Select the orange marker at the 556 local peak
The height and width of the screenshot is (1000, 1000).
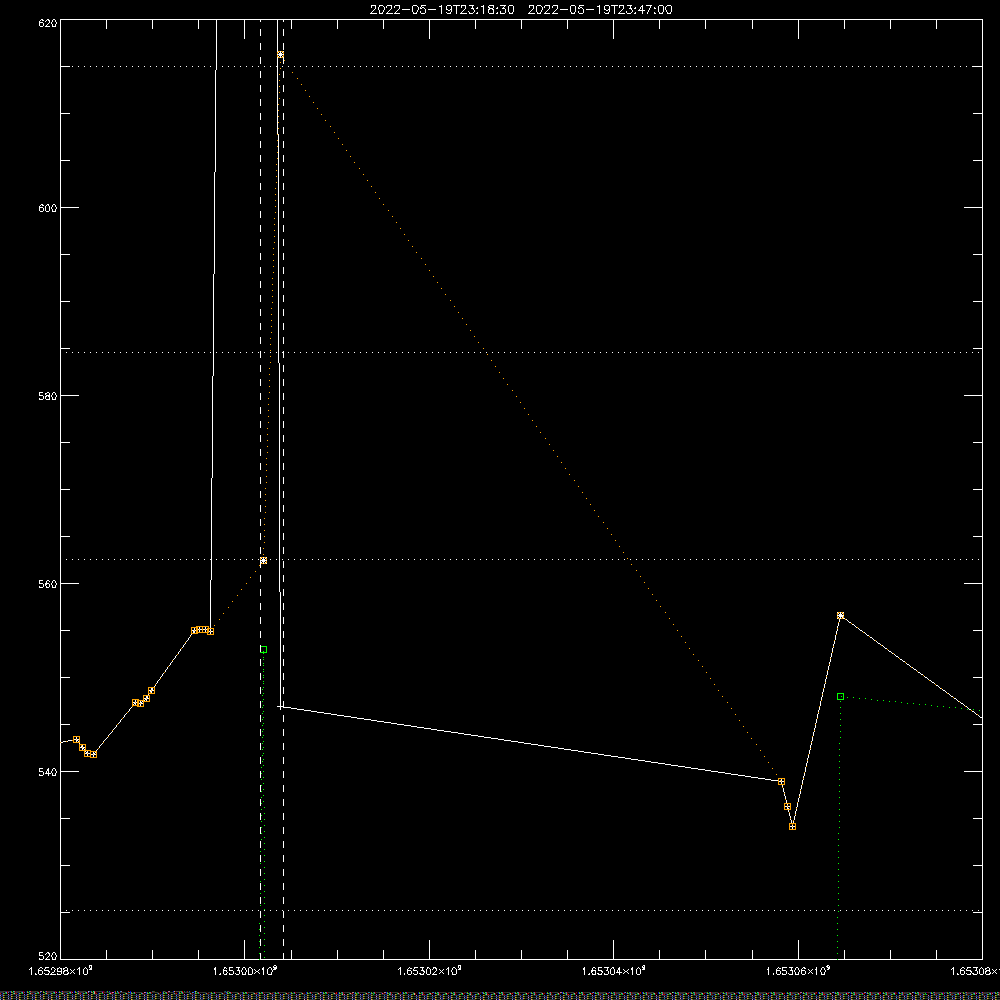(841, 616)
